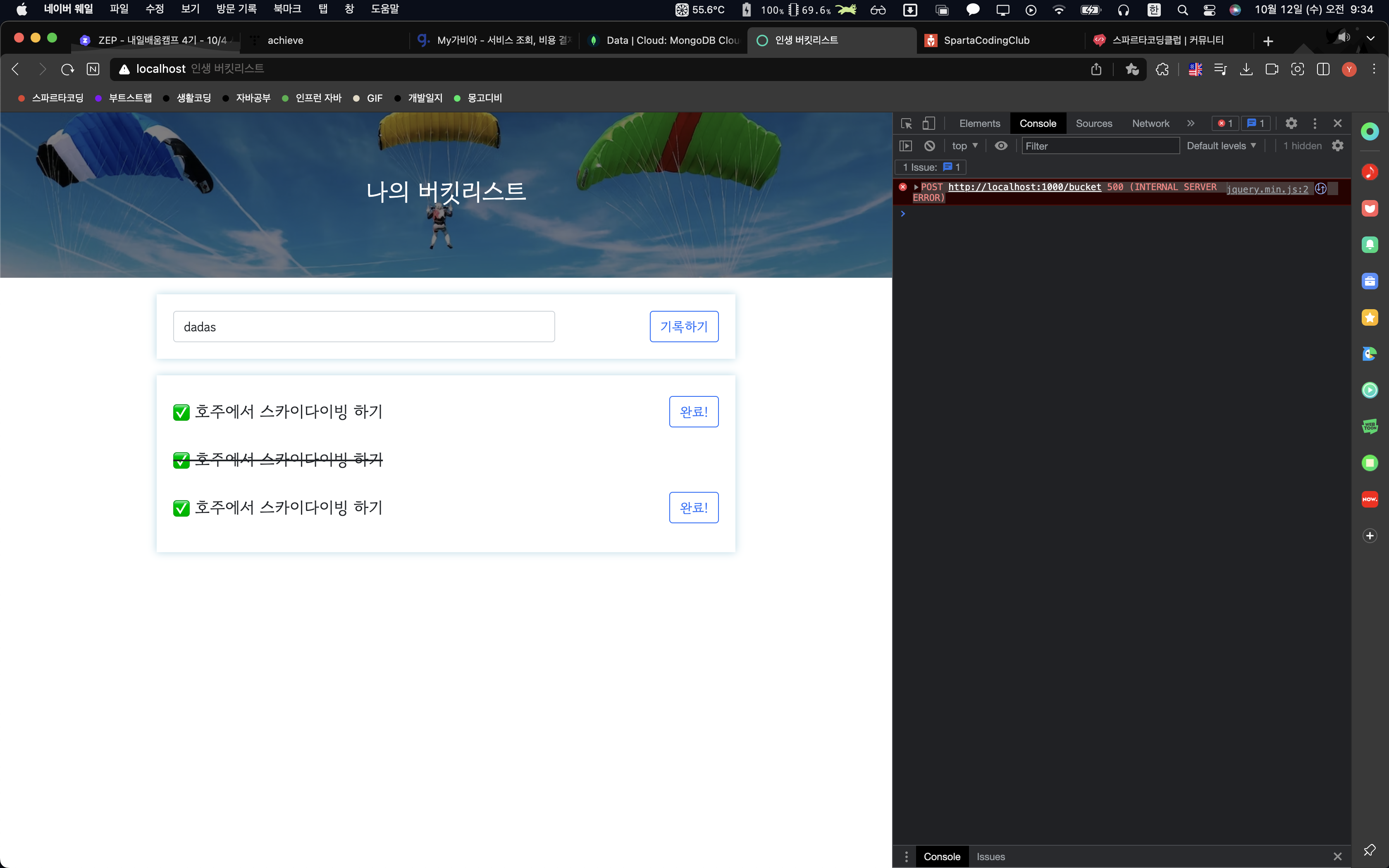Screen dimensions: 1389x868
Task: Click the 기록하기 button
Action: 684,327
